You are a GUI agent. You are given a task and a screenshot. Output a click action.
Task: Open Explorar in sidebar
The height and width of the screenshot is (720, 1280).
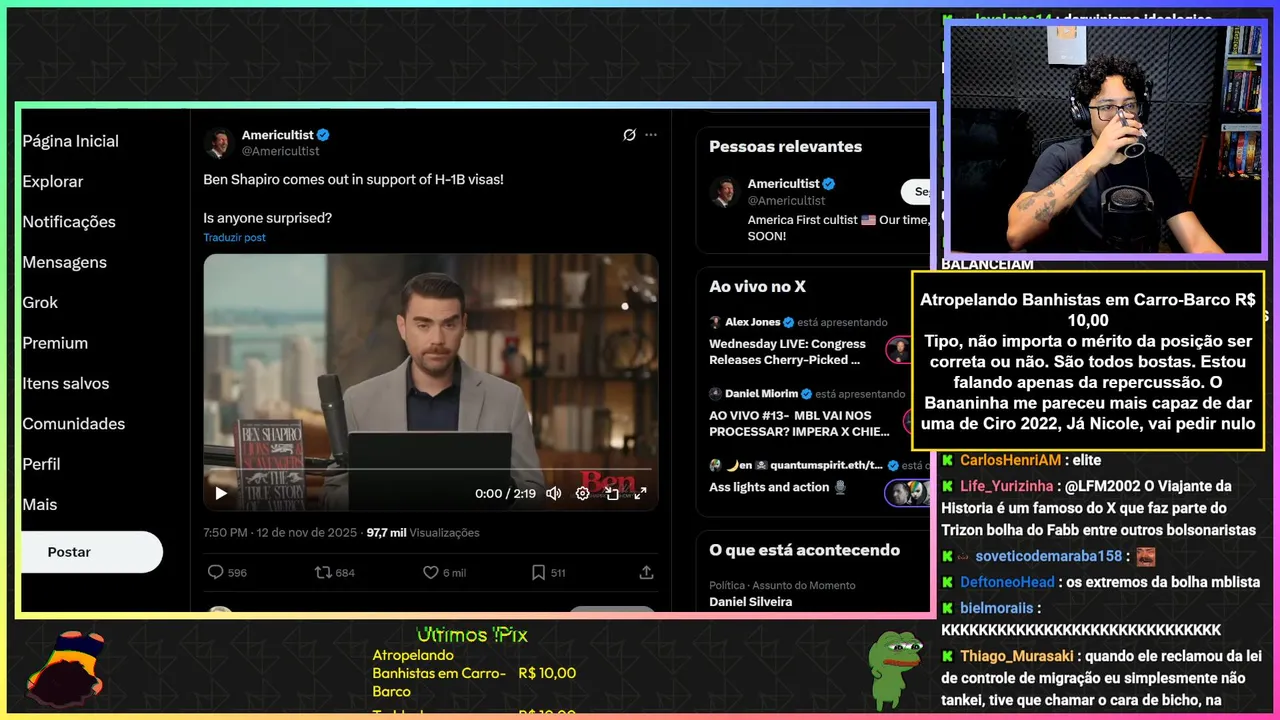point(52,181)
